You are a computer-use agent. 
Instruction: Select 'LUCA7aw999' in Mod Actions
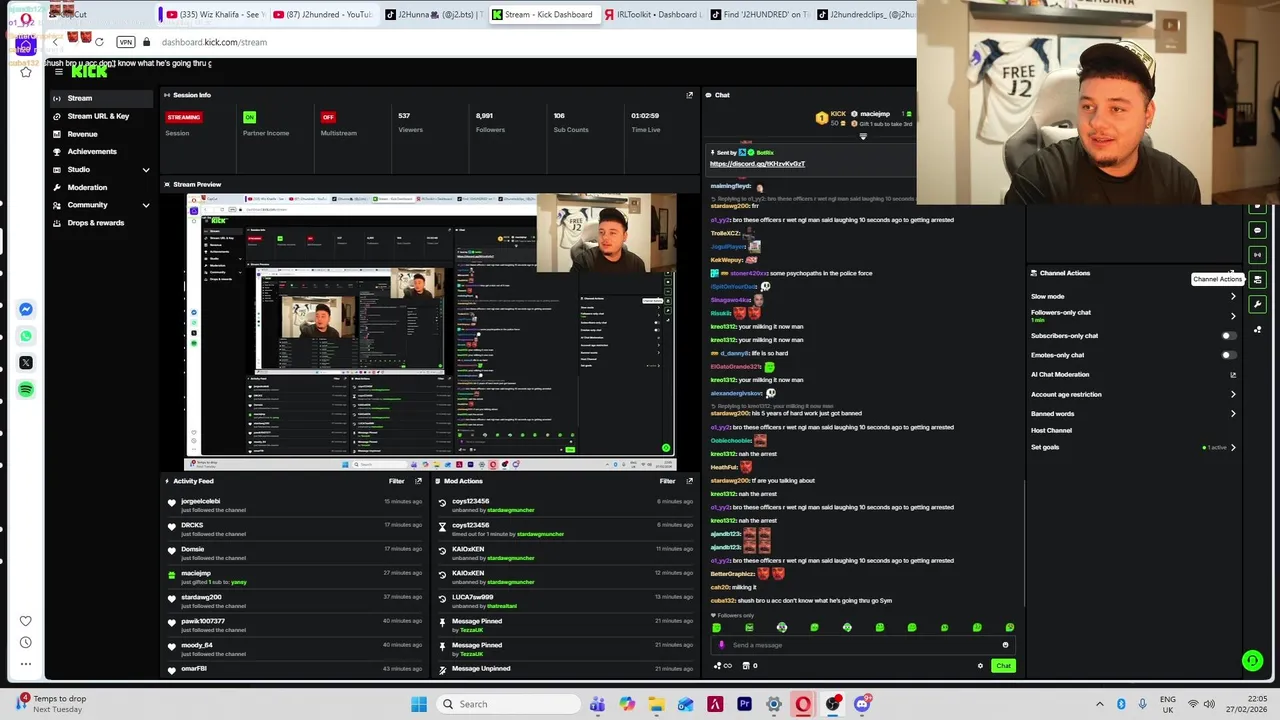473,597
